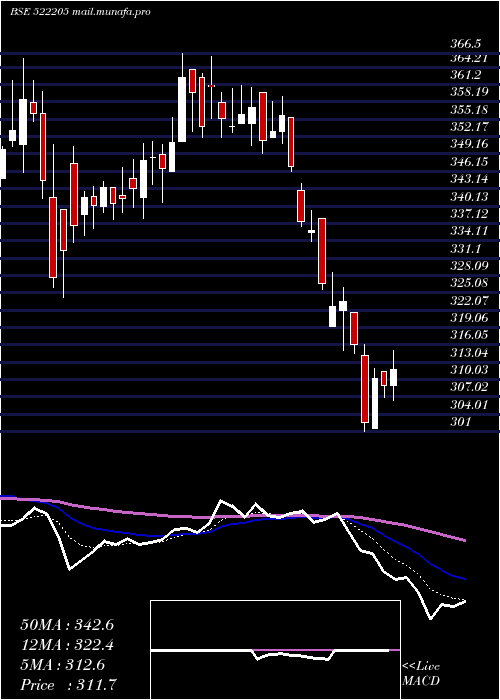Viewport: 500px width, 700px height.
Task: Click the 337.12 price axis label
Action: click(468, 214)
